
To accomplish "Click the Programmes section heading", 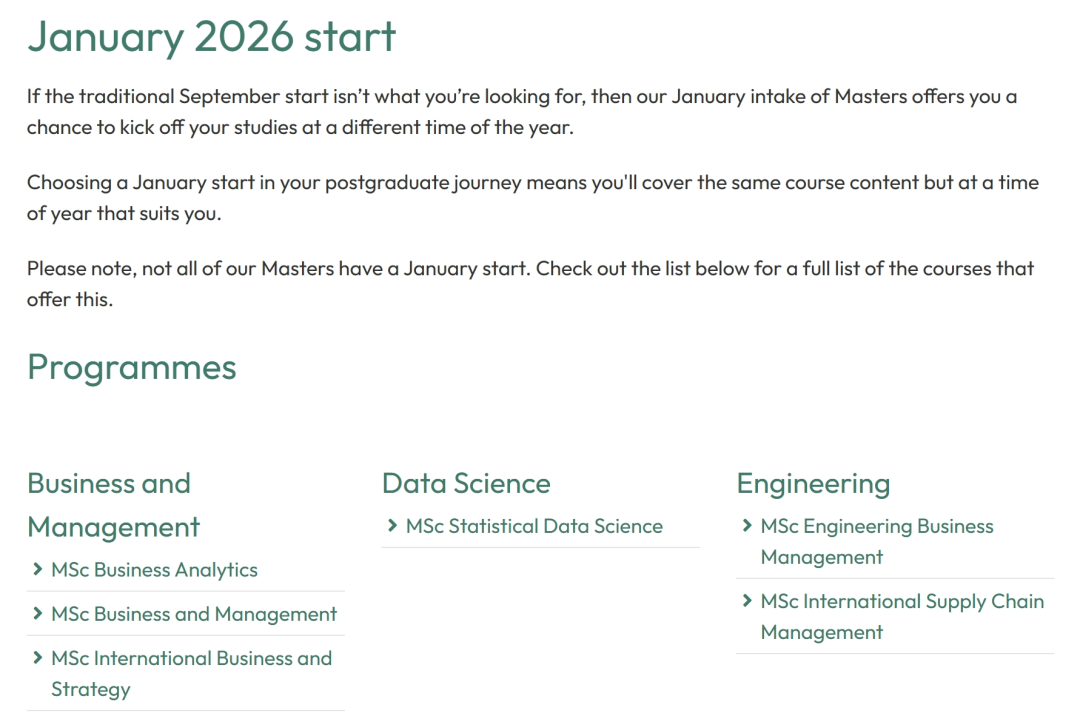I will point(132,367).
